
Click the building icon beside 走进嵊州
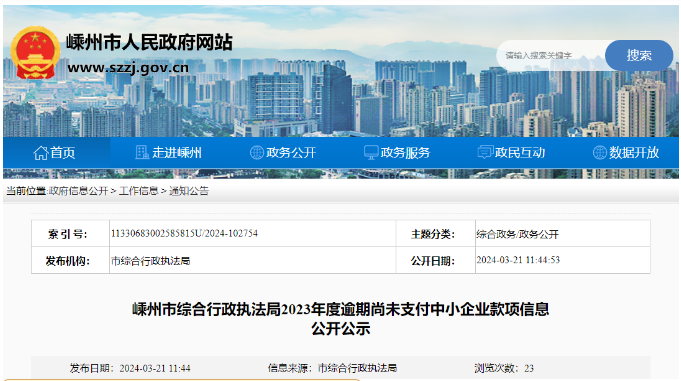[142, 152]
